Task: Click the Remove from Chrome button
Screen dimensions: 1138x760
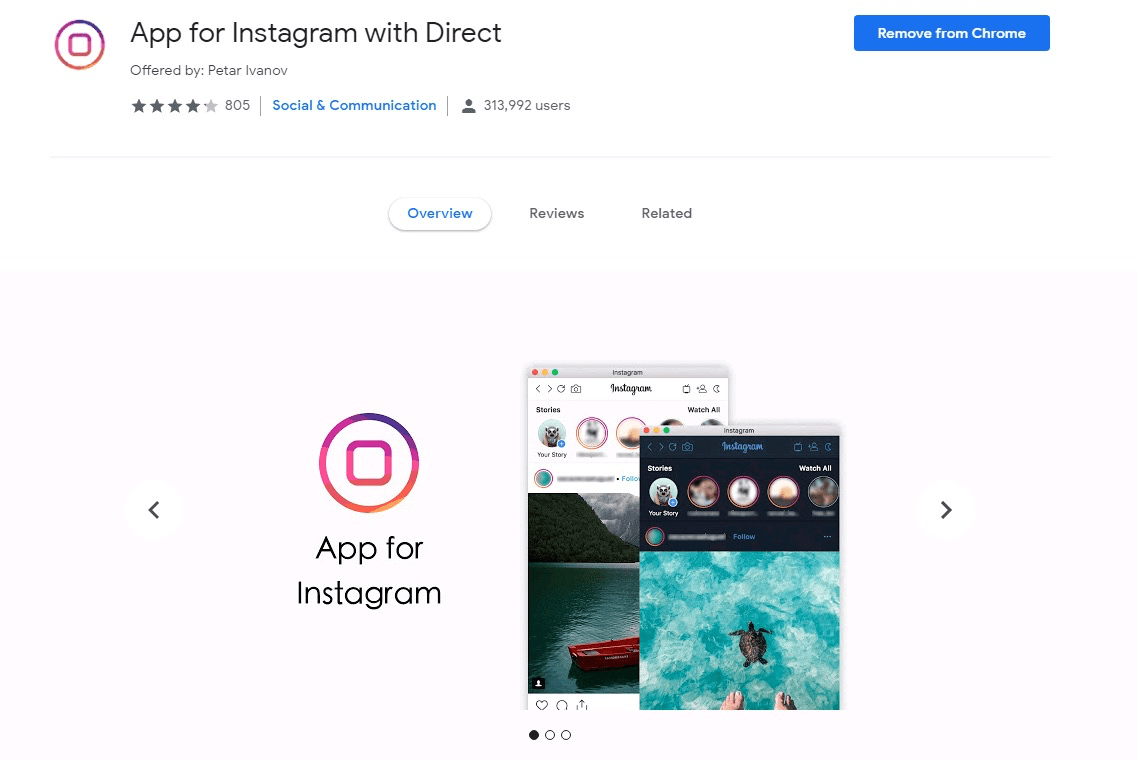Action: click(951, 33)
